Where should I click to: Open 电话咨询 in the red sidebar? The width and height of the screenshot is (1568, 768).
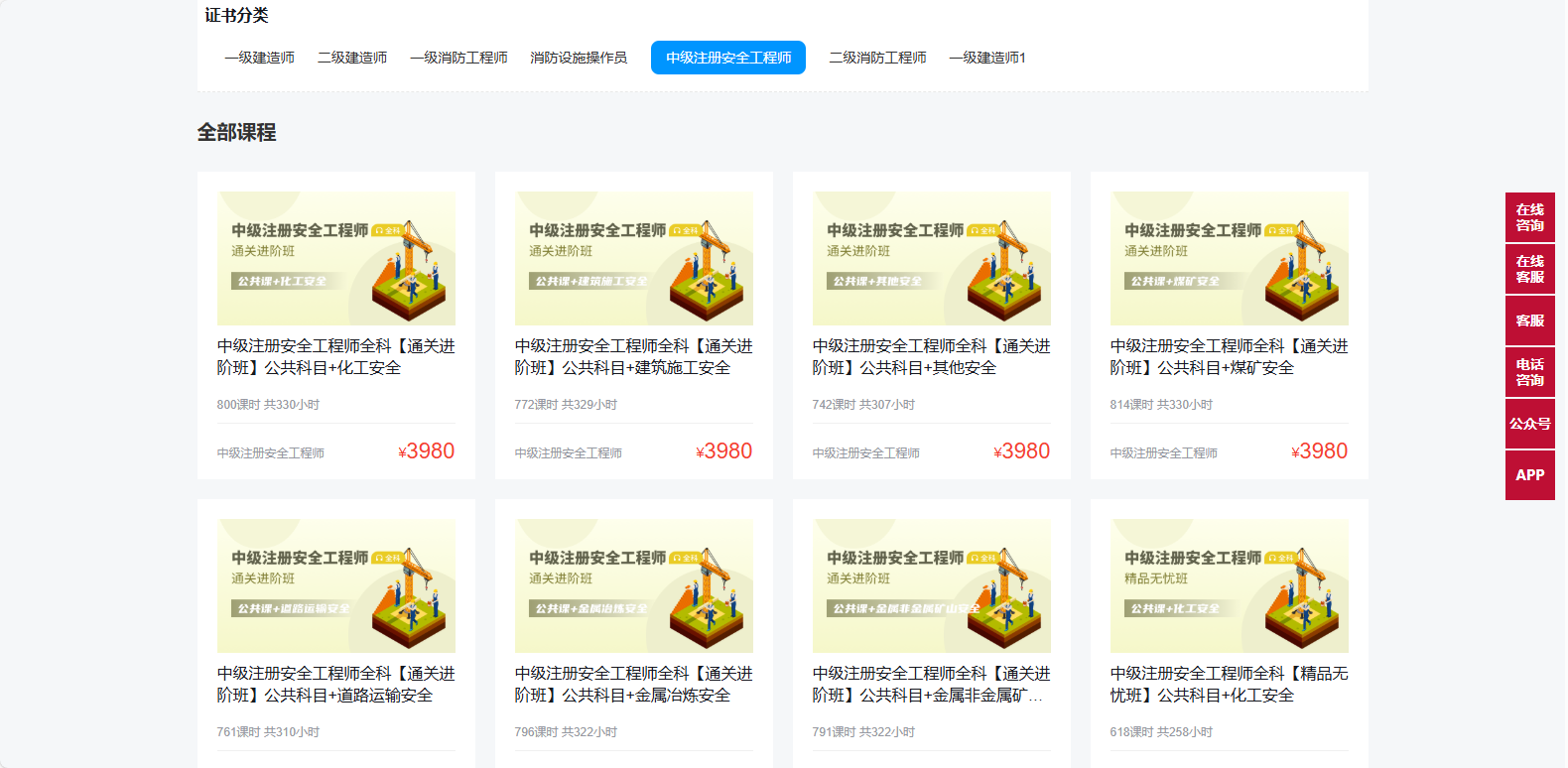[1529, 372]
